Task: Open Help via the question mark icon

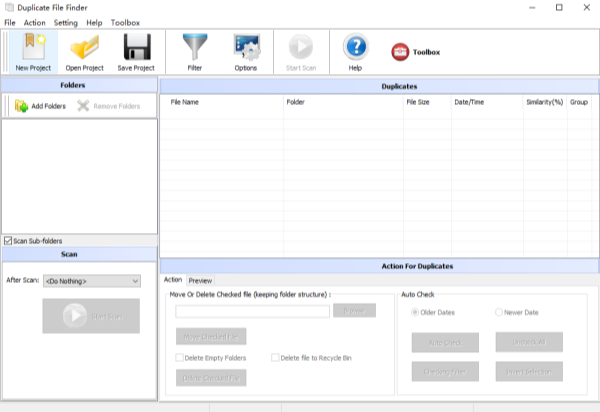Action: 355,52
